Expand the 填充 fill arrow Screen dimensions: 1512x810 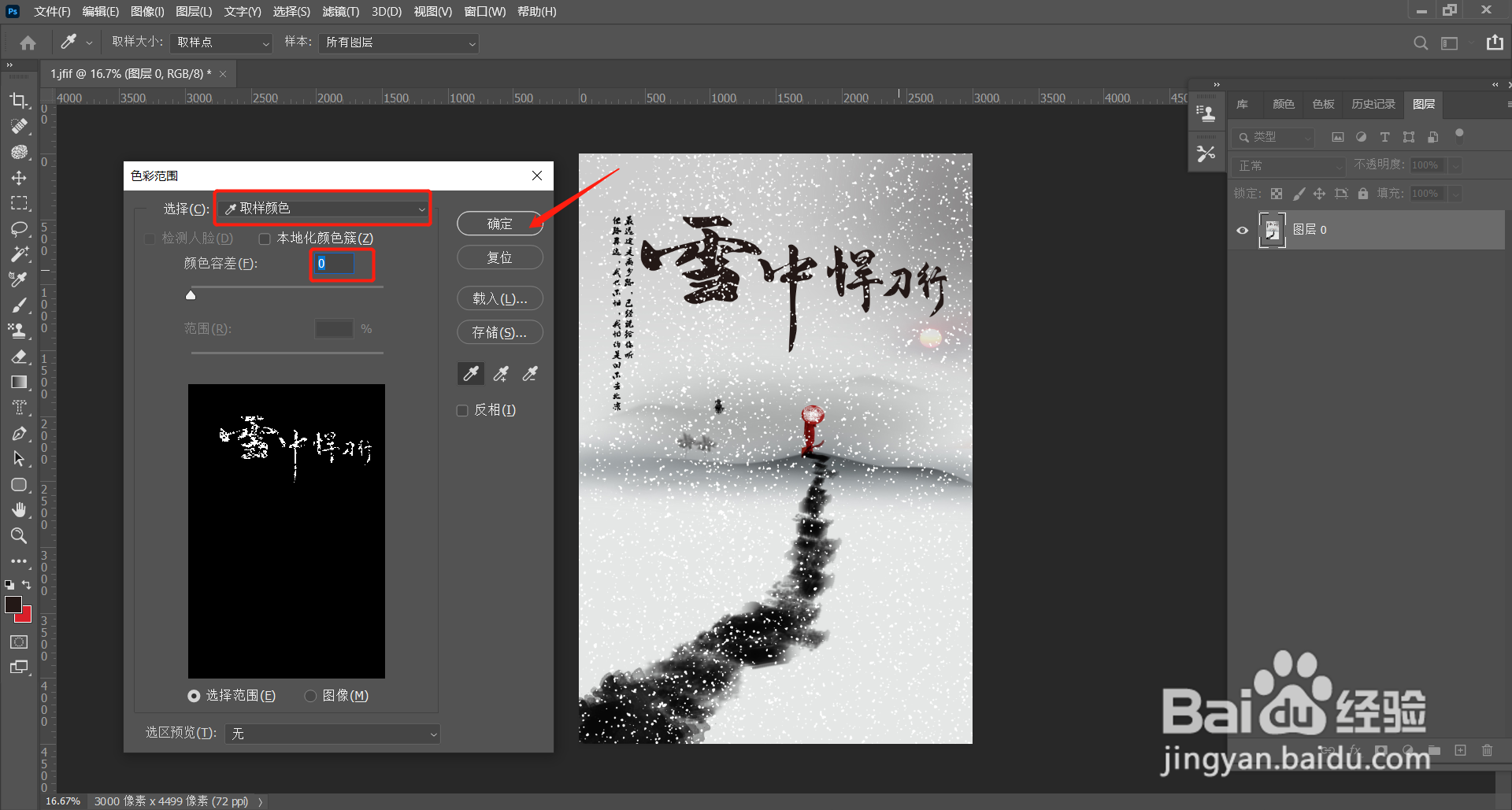click(1456, 194)
